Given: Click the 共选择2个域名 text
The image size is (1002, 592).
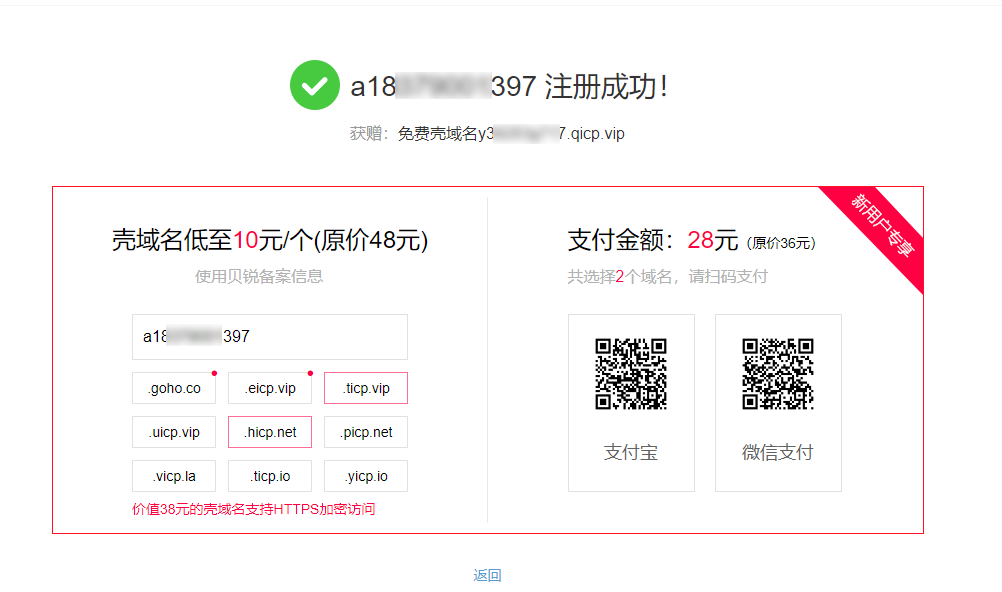Looking at the screenshot, I should tap(620, 277).
